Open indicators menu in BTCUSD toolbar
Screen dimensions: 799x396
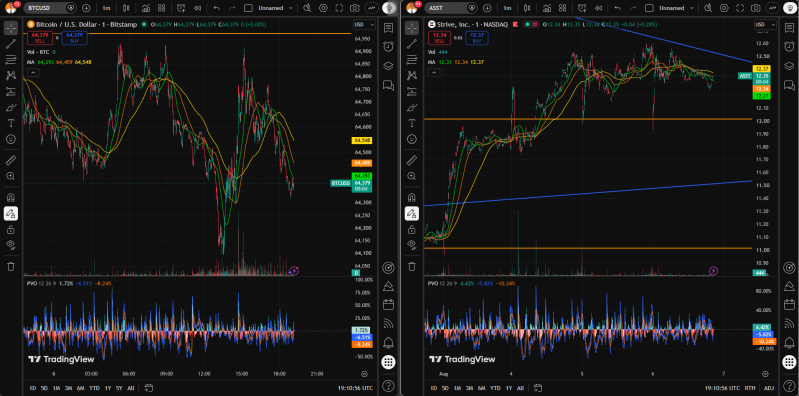(146, 8)
